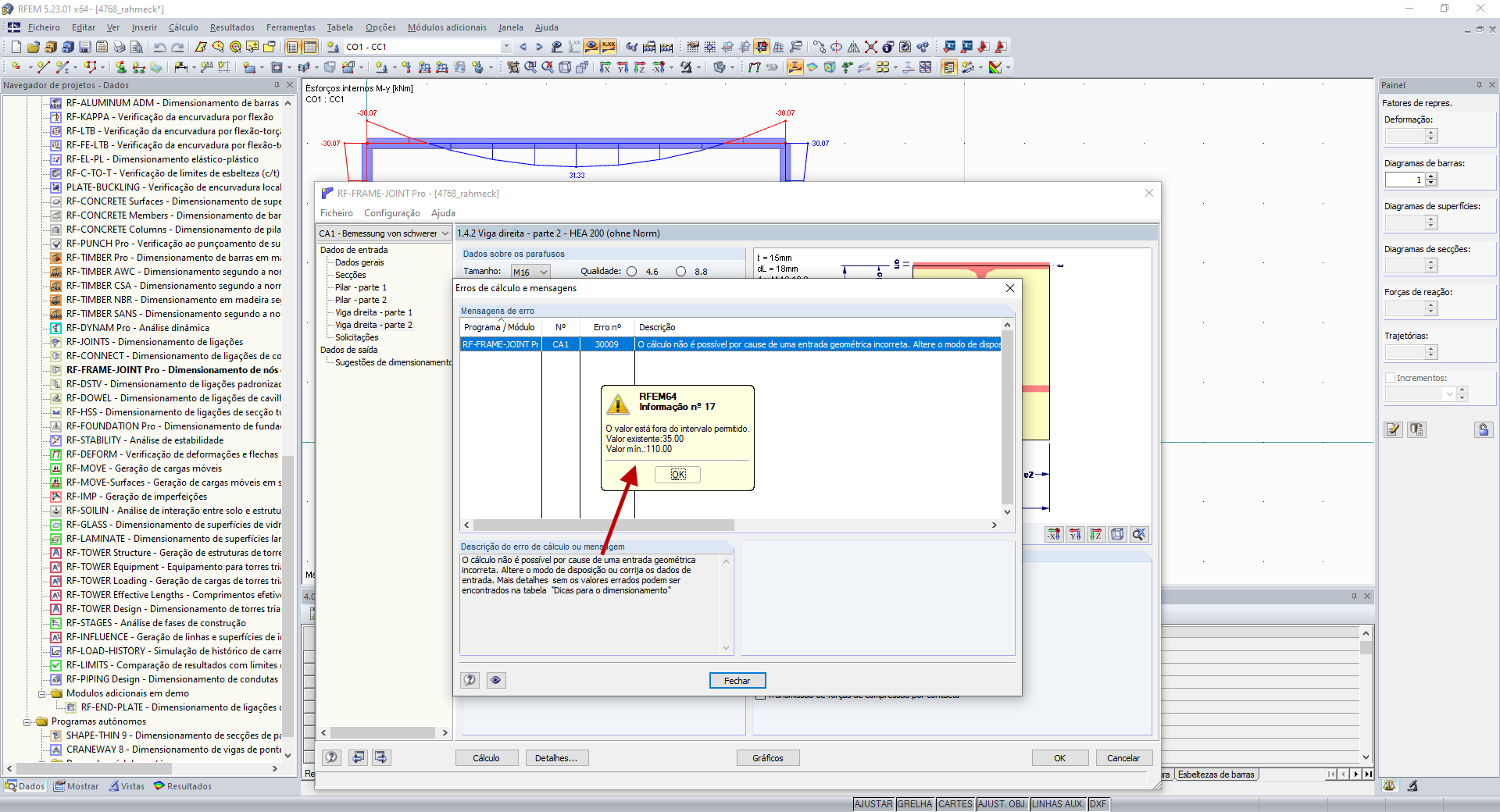Click help icon at RF-FRAME-JOINT bottom left
The width and height of the screenshot is (1500, 812).
332,757
